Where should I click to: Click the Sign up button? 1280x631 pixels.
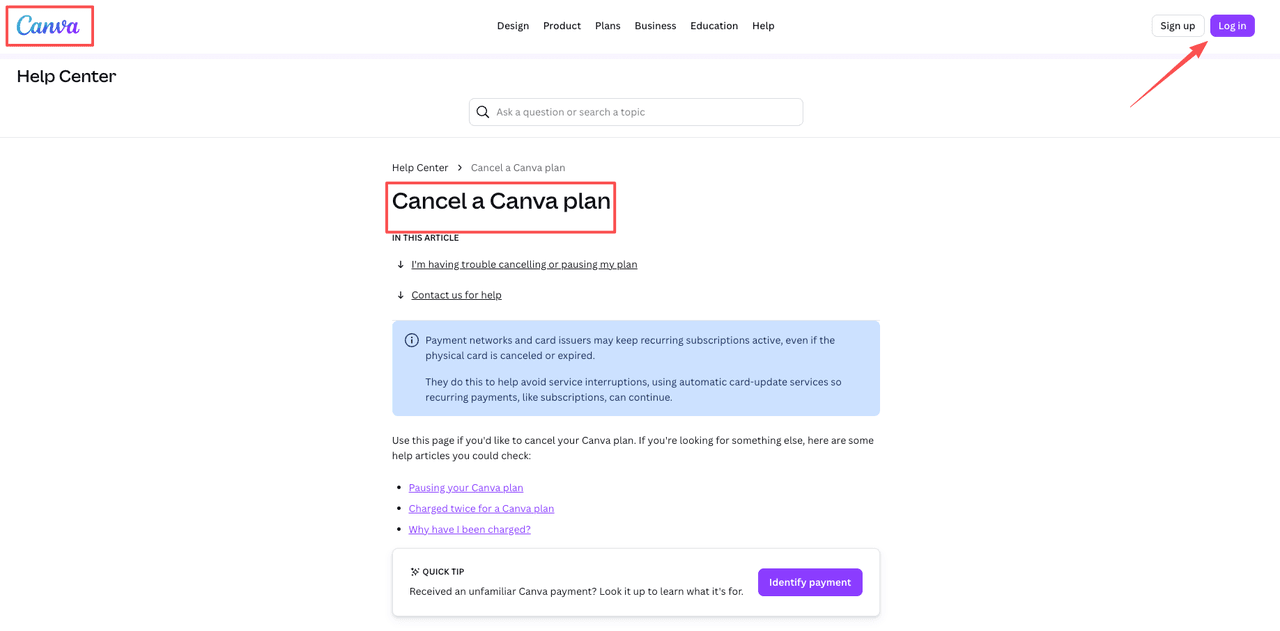pos(1178,25)
